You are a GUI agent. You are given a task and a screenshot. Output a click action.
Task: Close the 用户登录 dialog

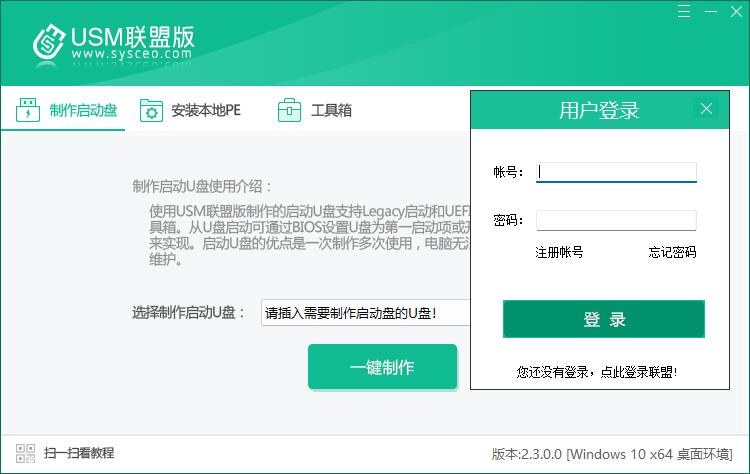tap(706, 109)
